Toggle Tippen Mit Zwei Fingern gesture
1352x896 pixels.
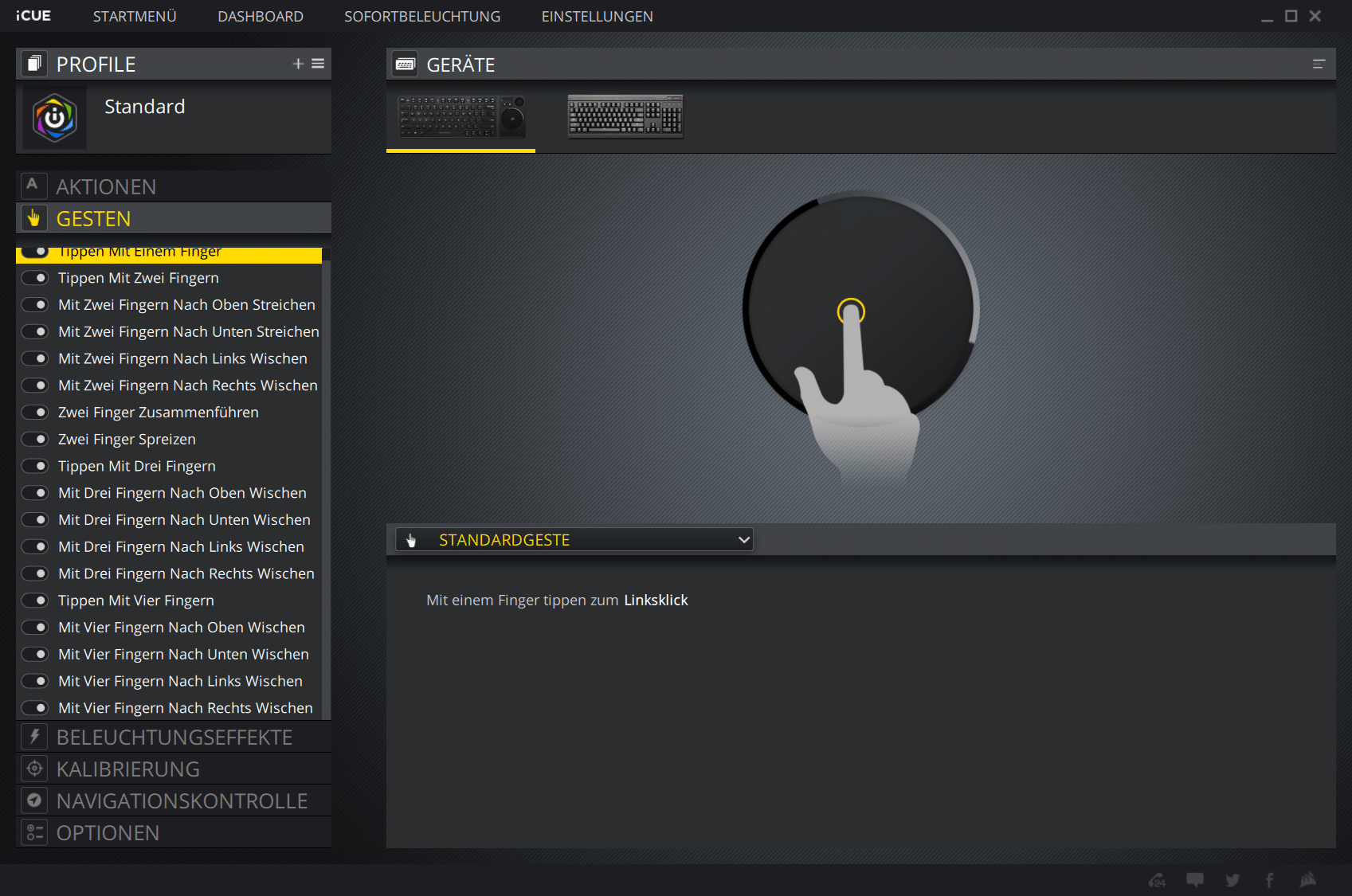[35, 278]
